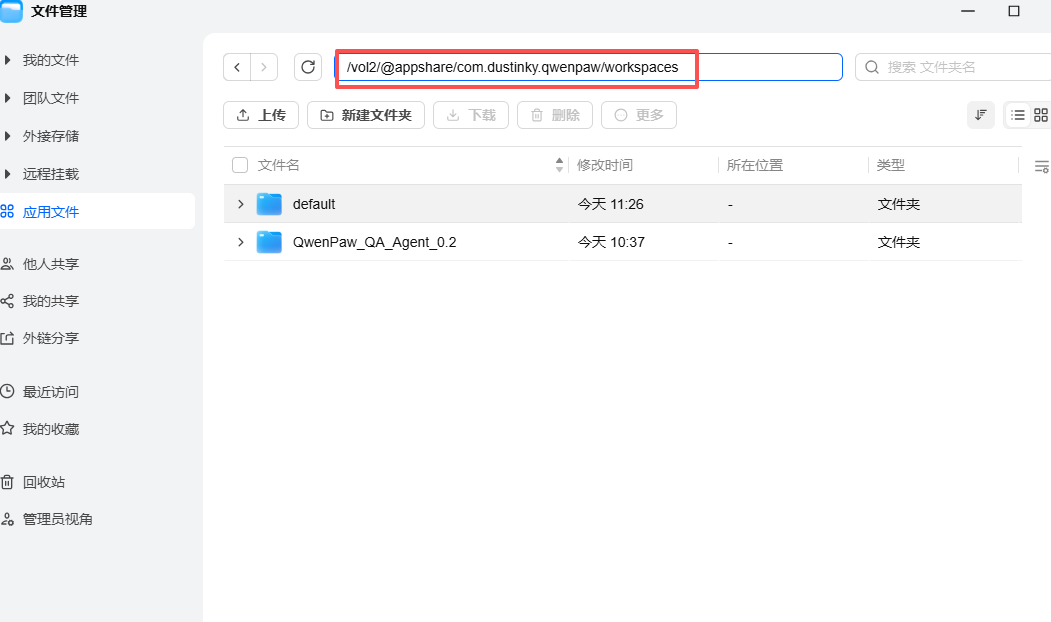Select the default folder name
Viewport: 1051px width, 622px height.
point(314,204)
